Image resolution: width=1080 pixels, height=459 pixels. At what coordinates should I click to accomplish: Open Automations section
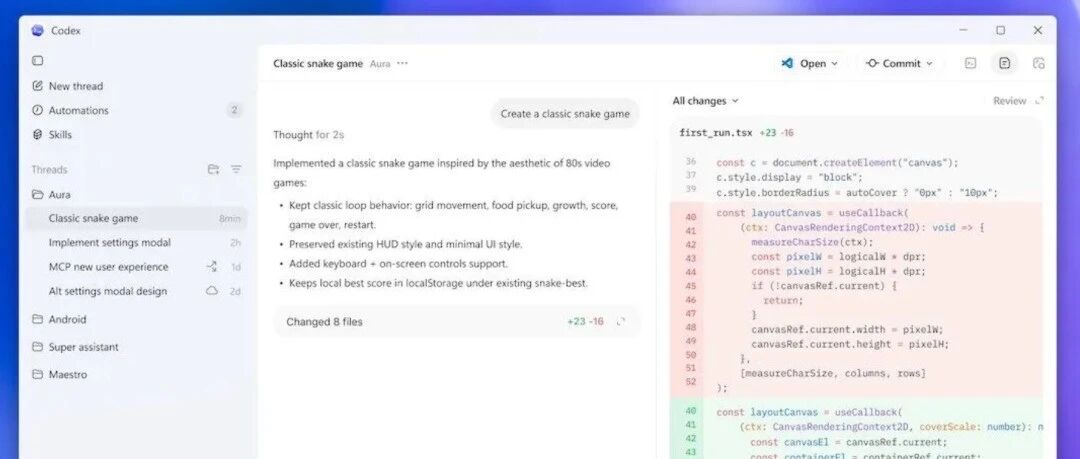click(x=70, y=110)
